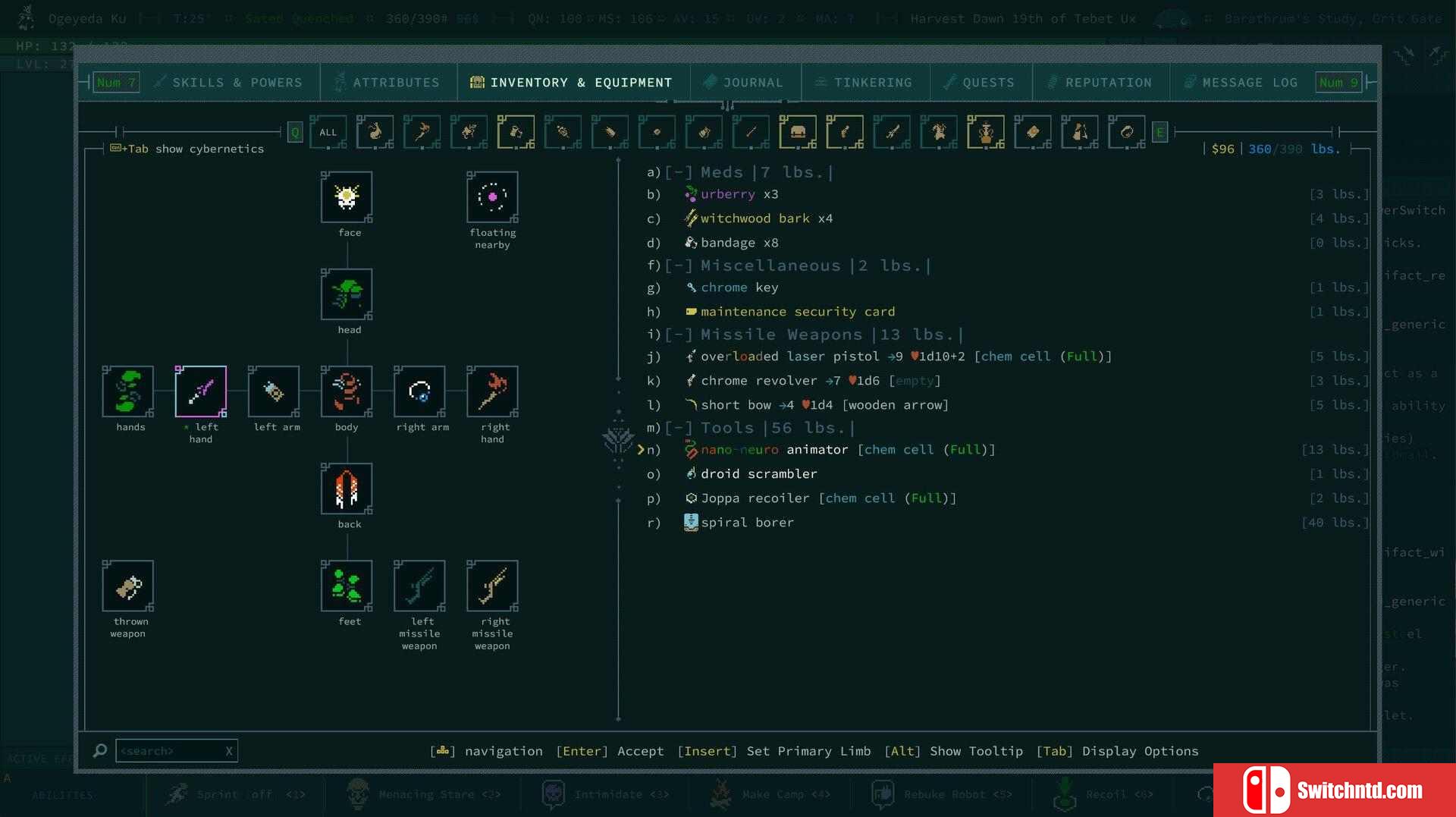1456x817 pixels.
Task: Select the short bow row
Action: click(x=1008, y=405)
